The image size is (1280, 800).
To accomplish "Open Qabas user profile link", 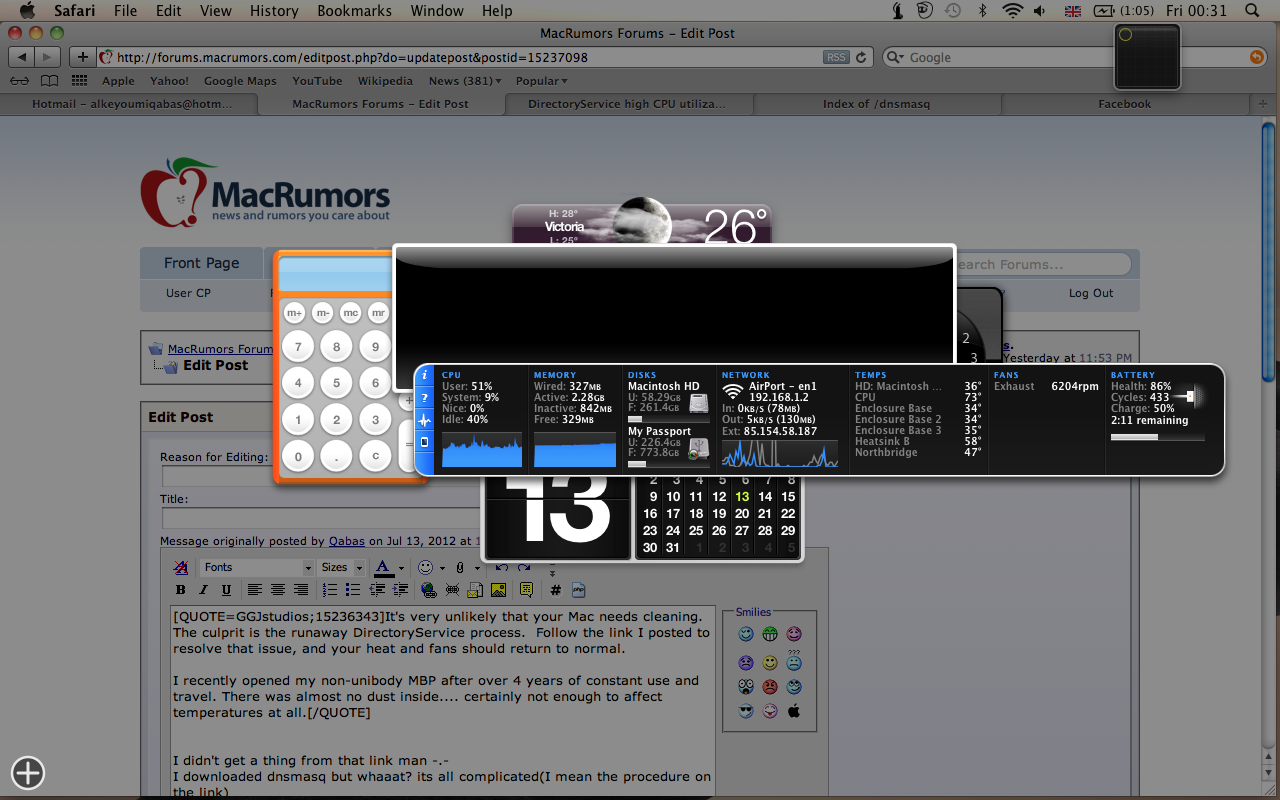I will tap(347, 541).
